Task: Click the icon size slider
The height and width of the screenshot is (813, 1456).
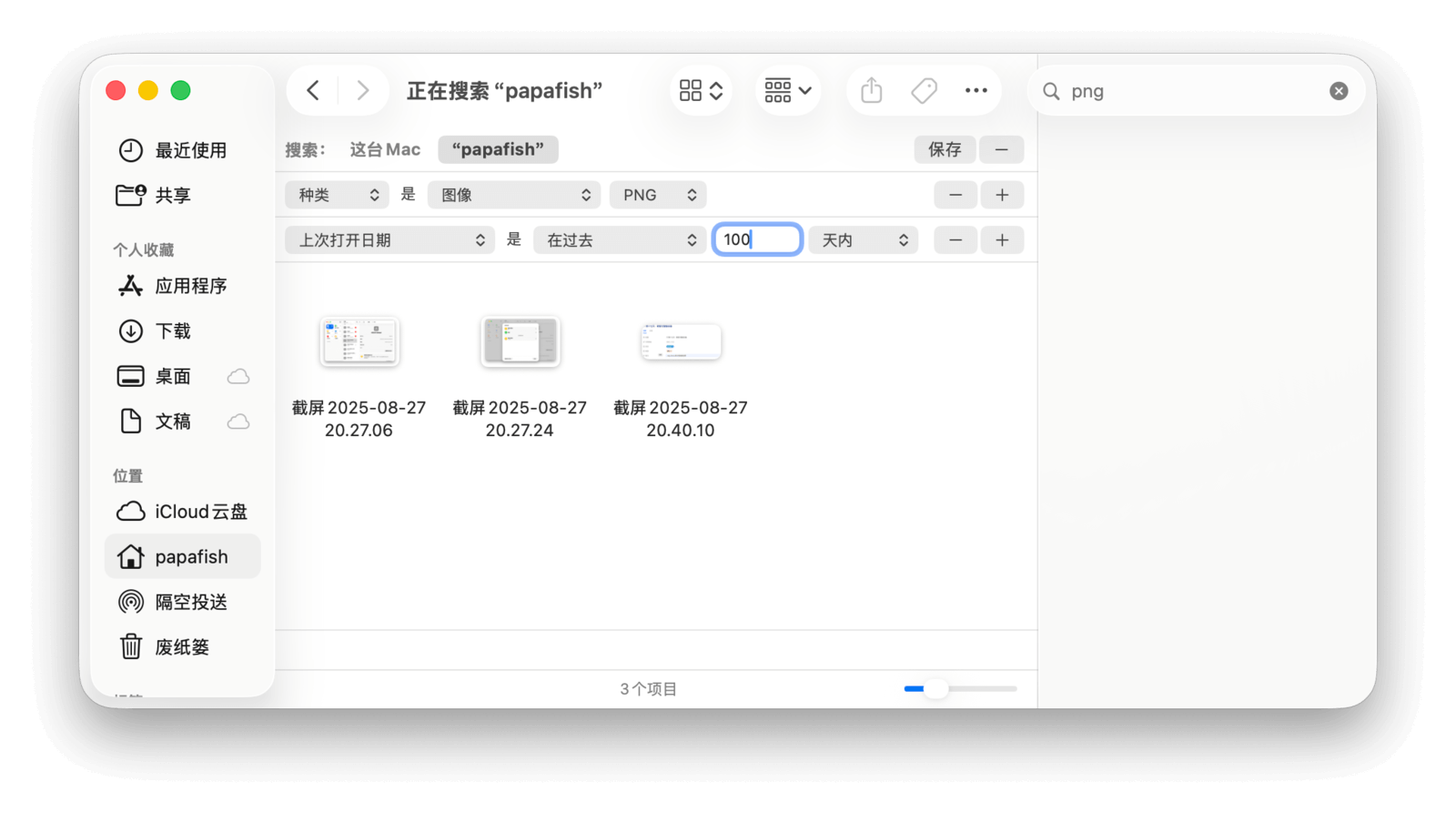Action: click(959, 689)
